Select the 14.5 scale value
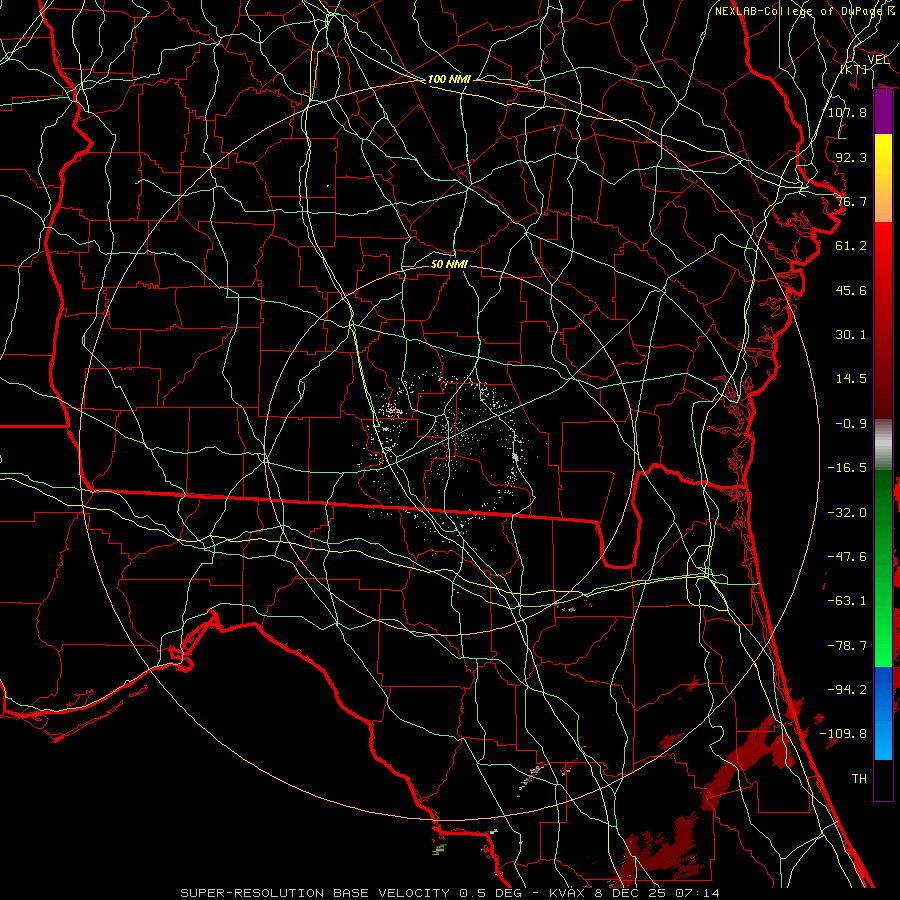900x900 pixels. pos(851,379)
